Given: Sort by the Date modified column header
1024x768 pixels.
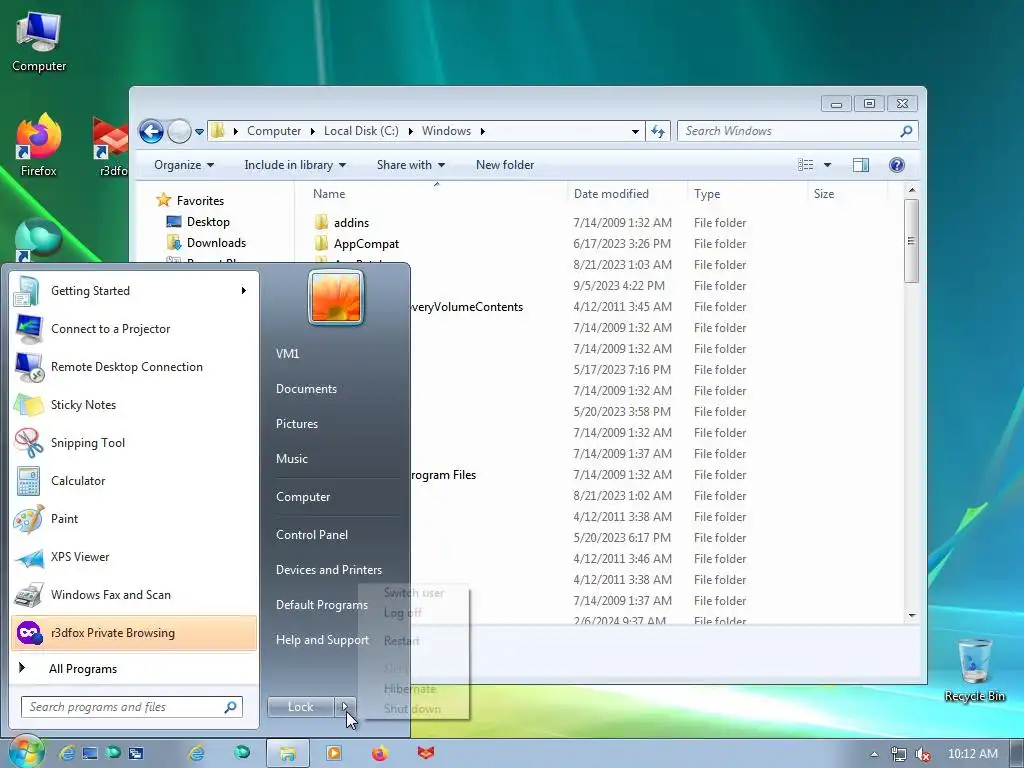Looking at the screenshot, I should pyautogui.click(x=627, y=194).
